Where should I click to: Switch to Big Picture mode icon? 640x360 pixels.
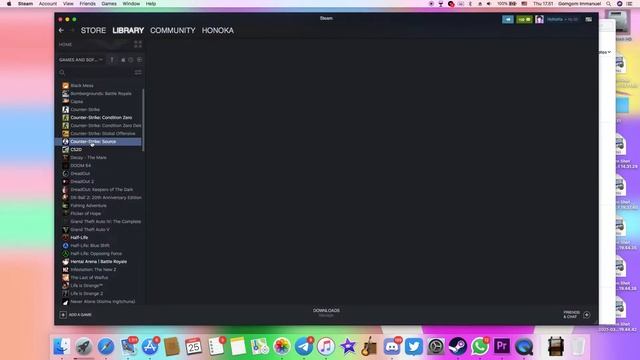coord(589,19)
